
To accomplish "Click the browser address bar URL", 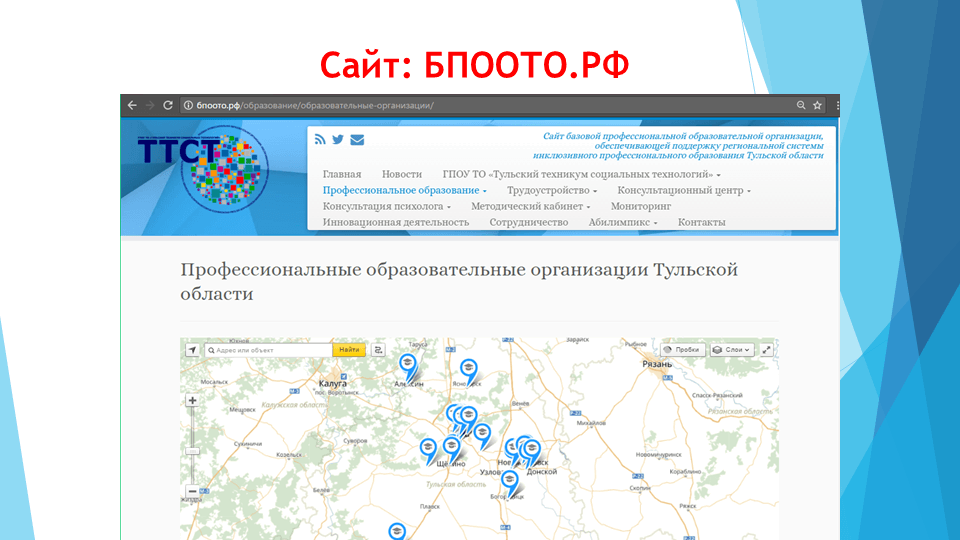I will (x=315, y=105).
